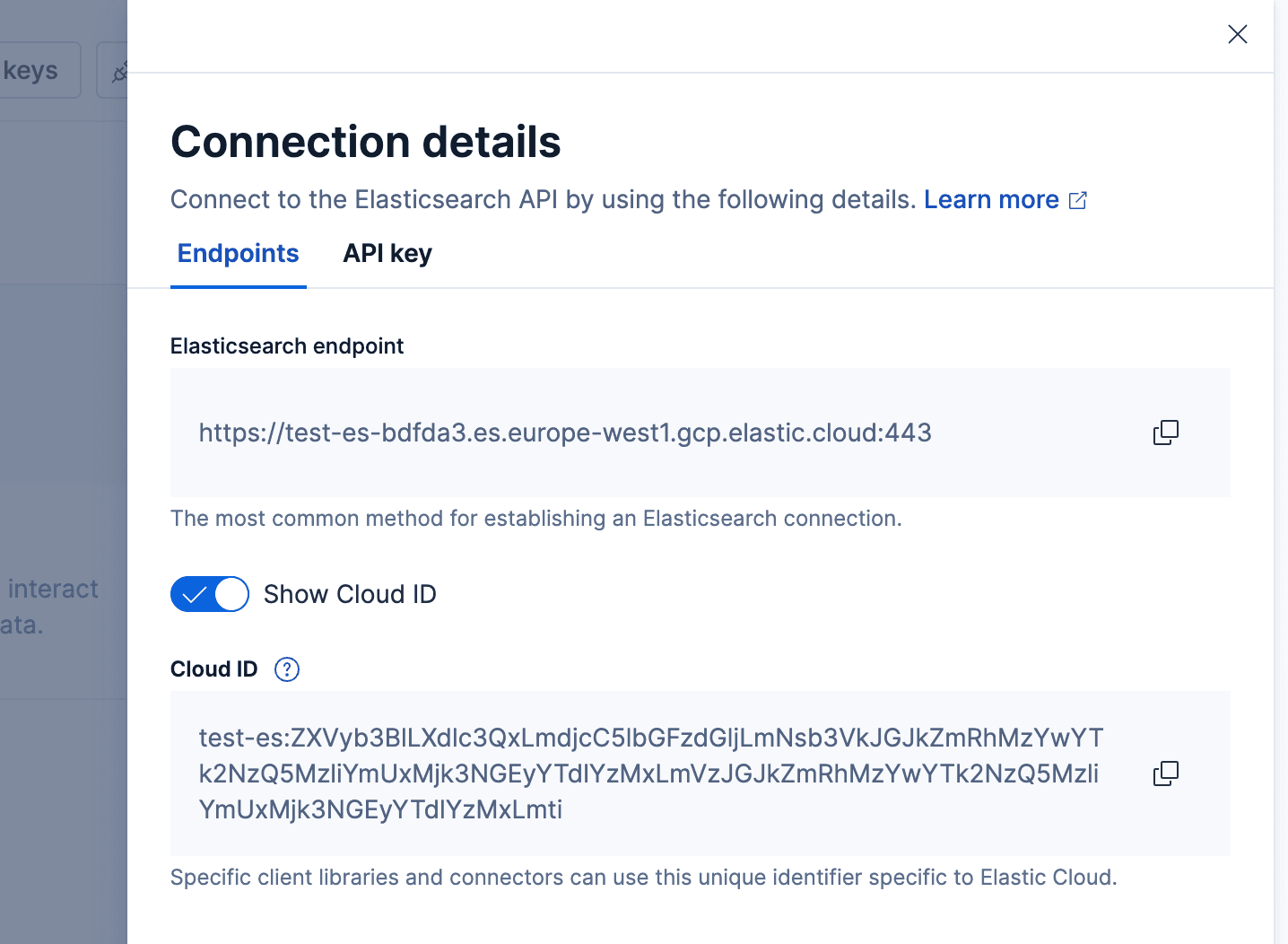Click the copy button for the endpoint field

(1165, 433)
